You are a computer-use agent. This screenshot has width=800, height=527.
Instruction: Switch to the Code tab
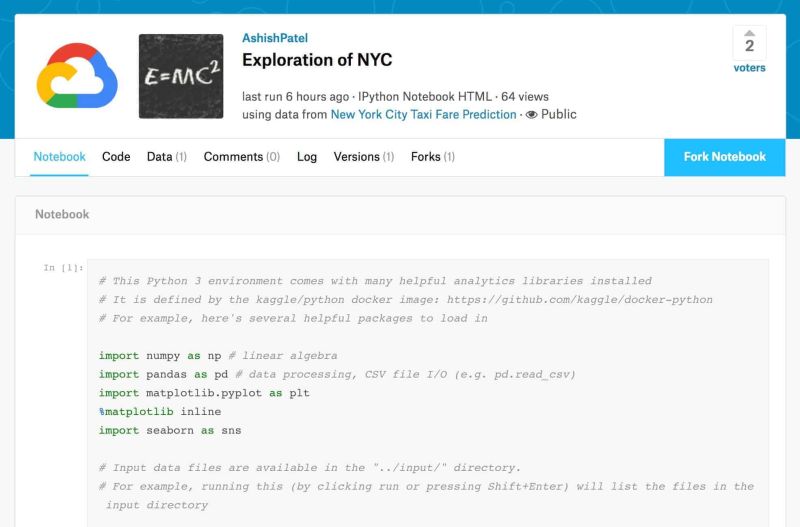pyautogui.click(x=116, y=157)
